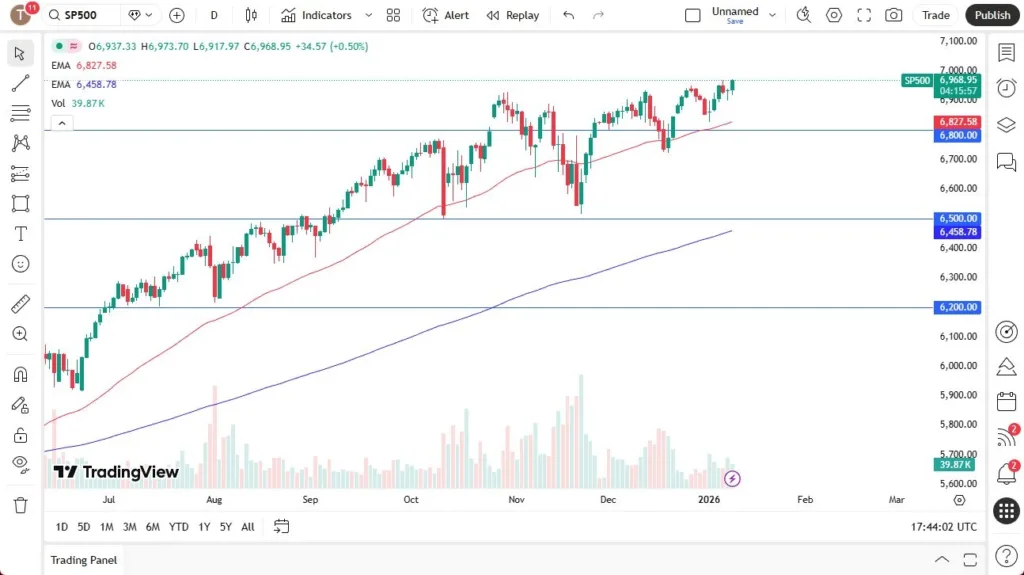Viewport: 1024px width, 575px height.
Task: Open the 17:44:02 UTC timezone menu
Action: coord(944,527)
